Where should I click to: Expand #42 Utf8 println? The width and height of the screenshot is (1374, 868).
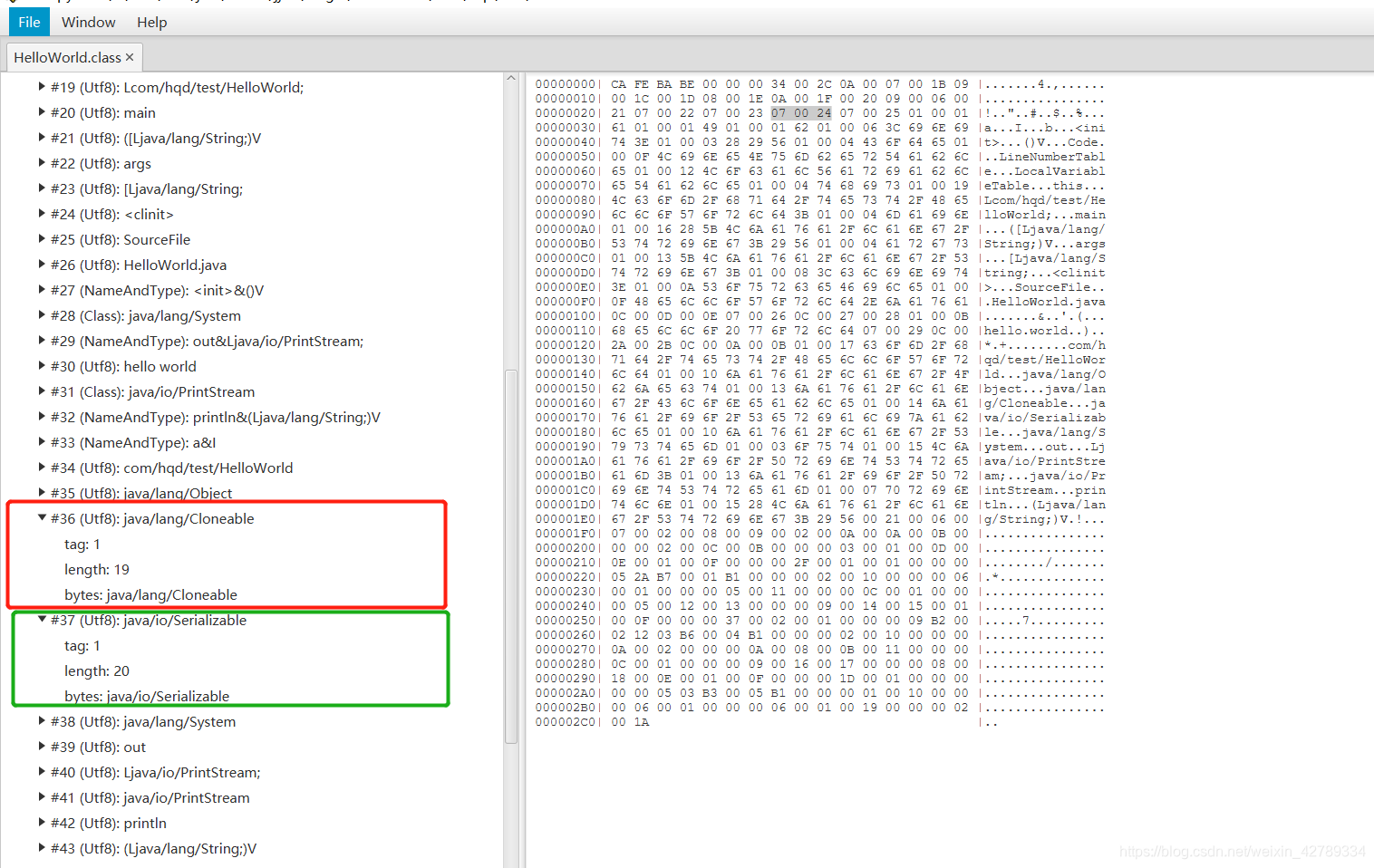pos(42,823)
